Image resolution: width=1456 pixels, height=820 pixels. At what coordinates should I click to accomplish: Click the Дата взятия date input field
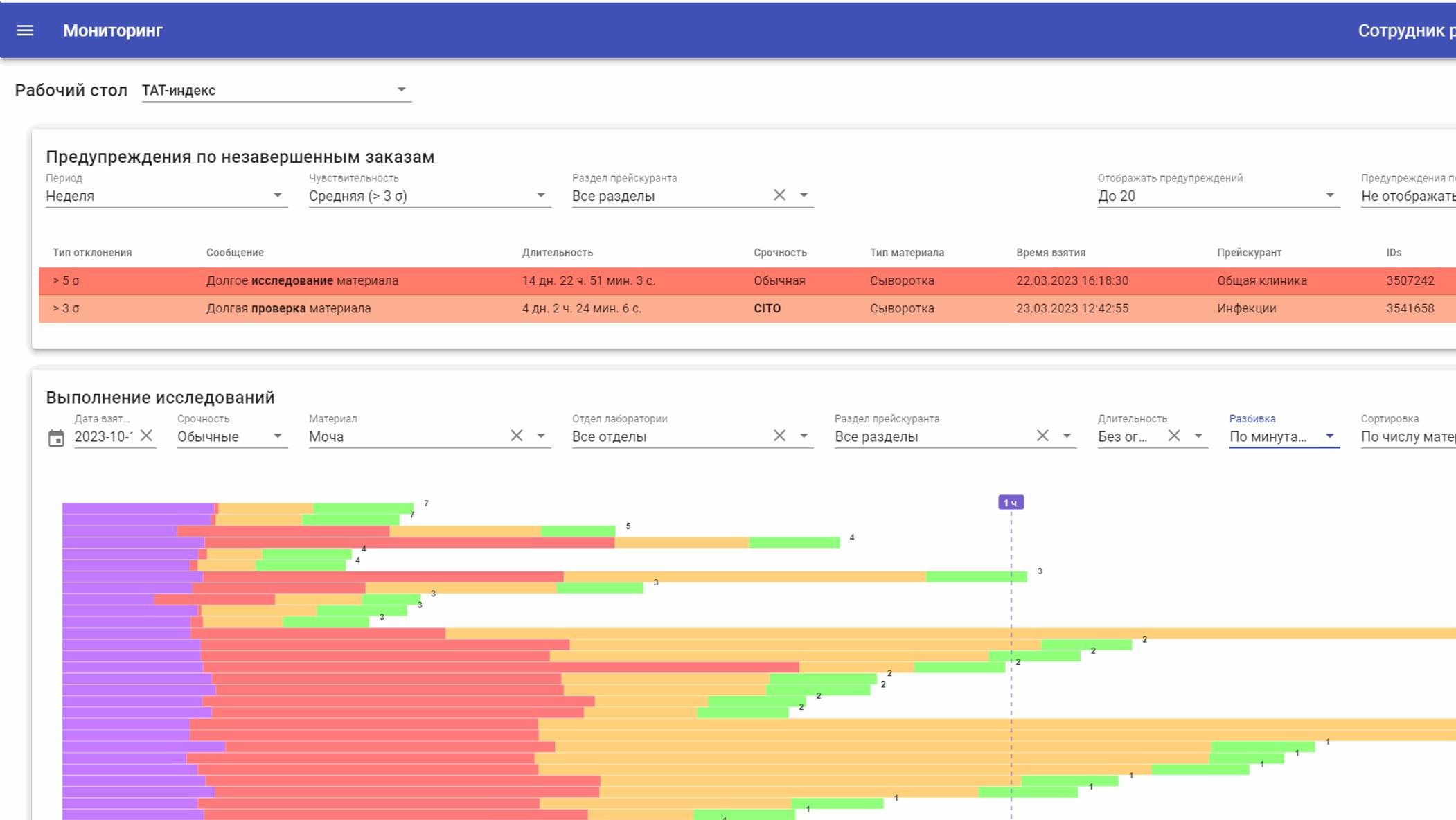103,437
